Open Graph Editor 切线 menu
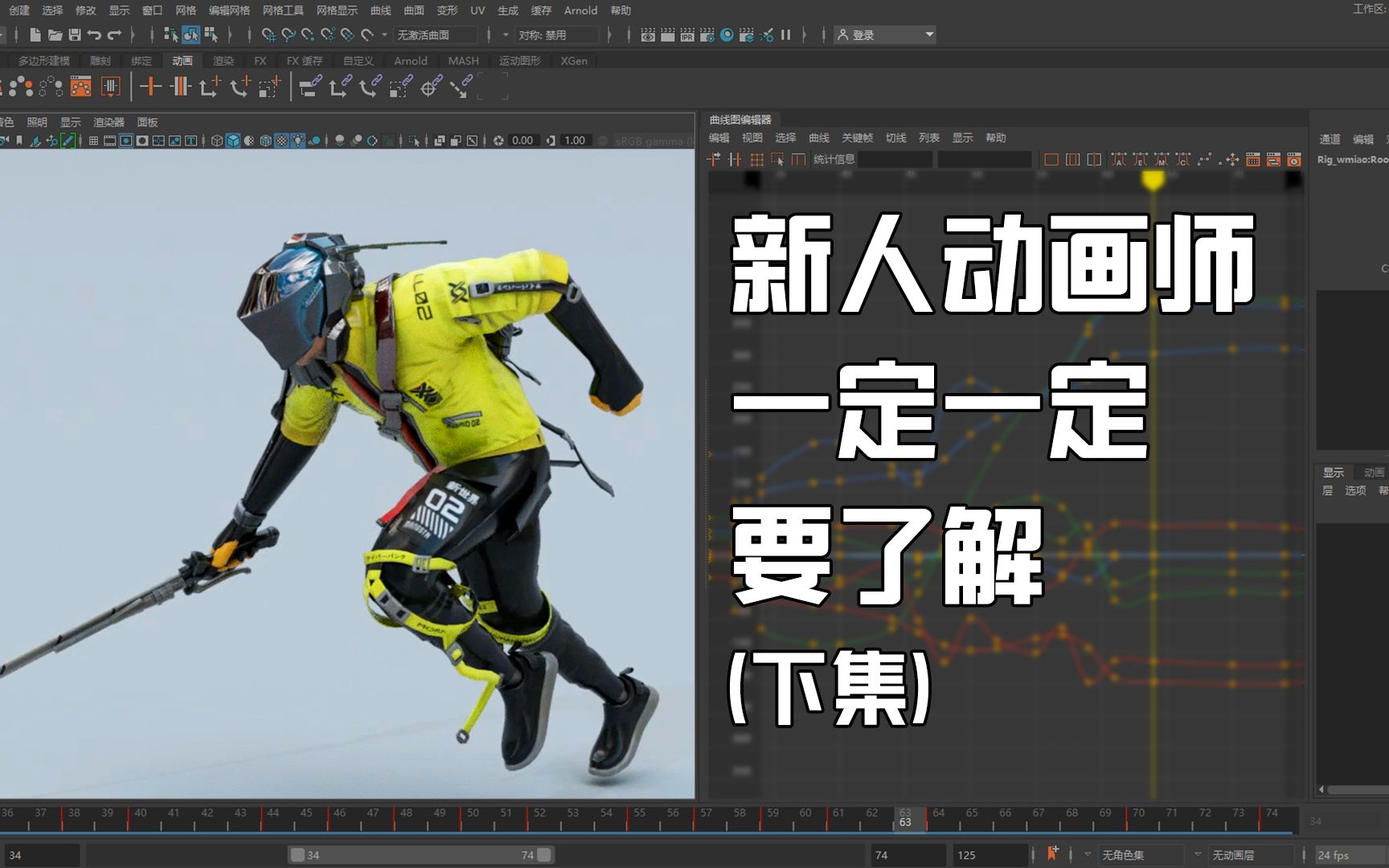This screenshot has height=868, width=1389. (895, 137)
